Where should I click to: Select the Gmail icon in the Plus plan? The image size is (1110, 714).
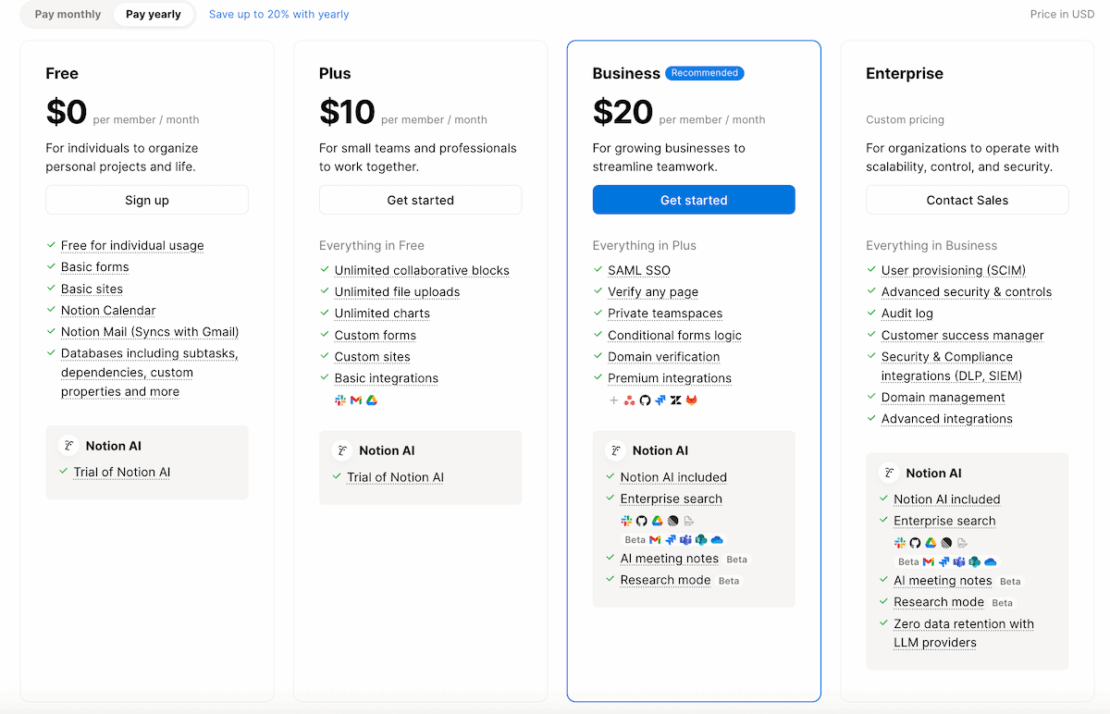(x=356, y=400)
